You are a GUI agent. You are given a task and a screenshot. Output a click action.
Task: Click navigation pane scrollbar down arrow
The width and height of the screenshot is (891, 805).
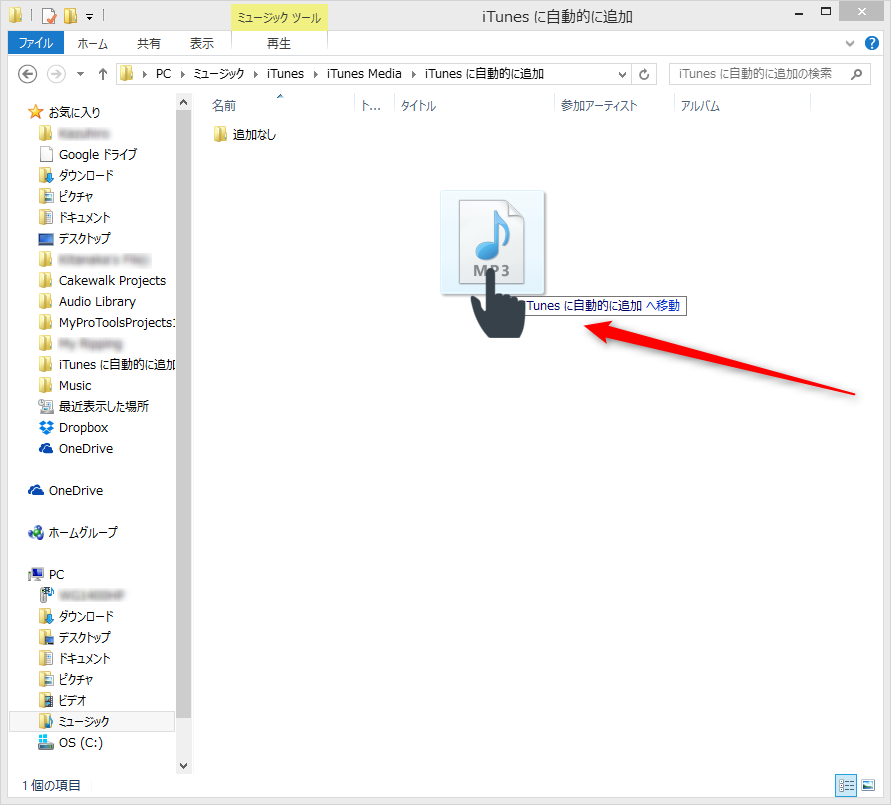tap(184, 766)
